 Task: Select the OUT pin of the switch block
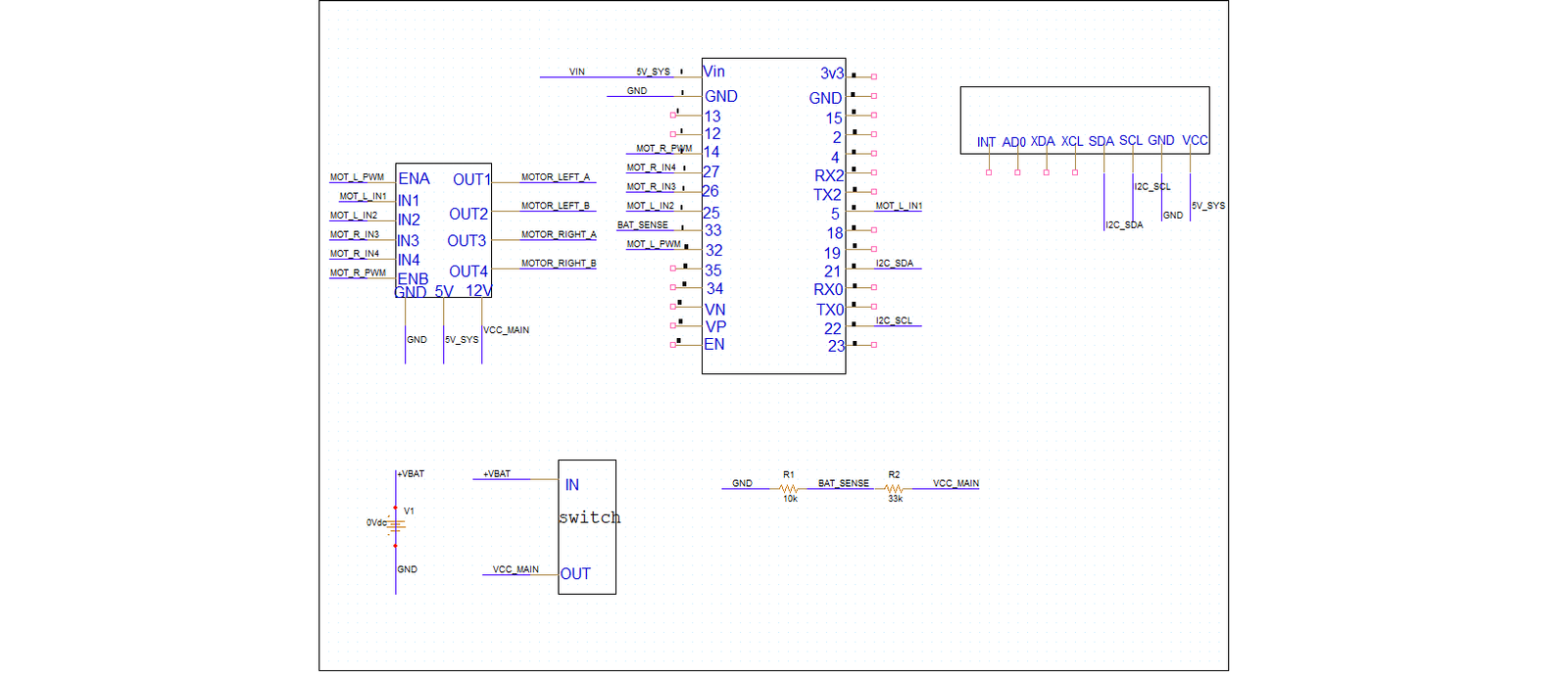coord(575,574)
